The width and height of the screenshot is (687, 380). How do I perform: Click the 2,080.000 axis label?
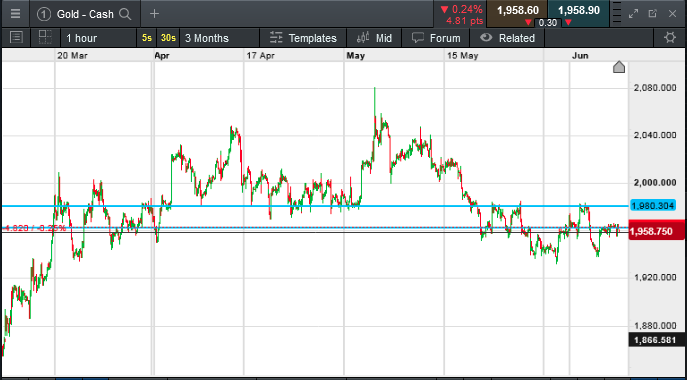coord(655,88)
